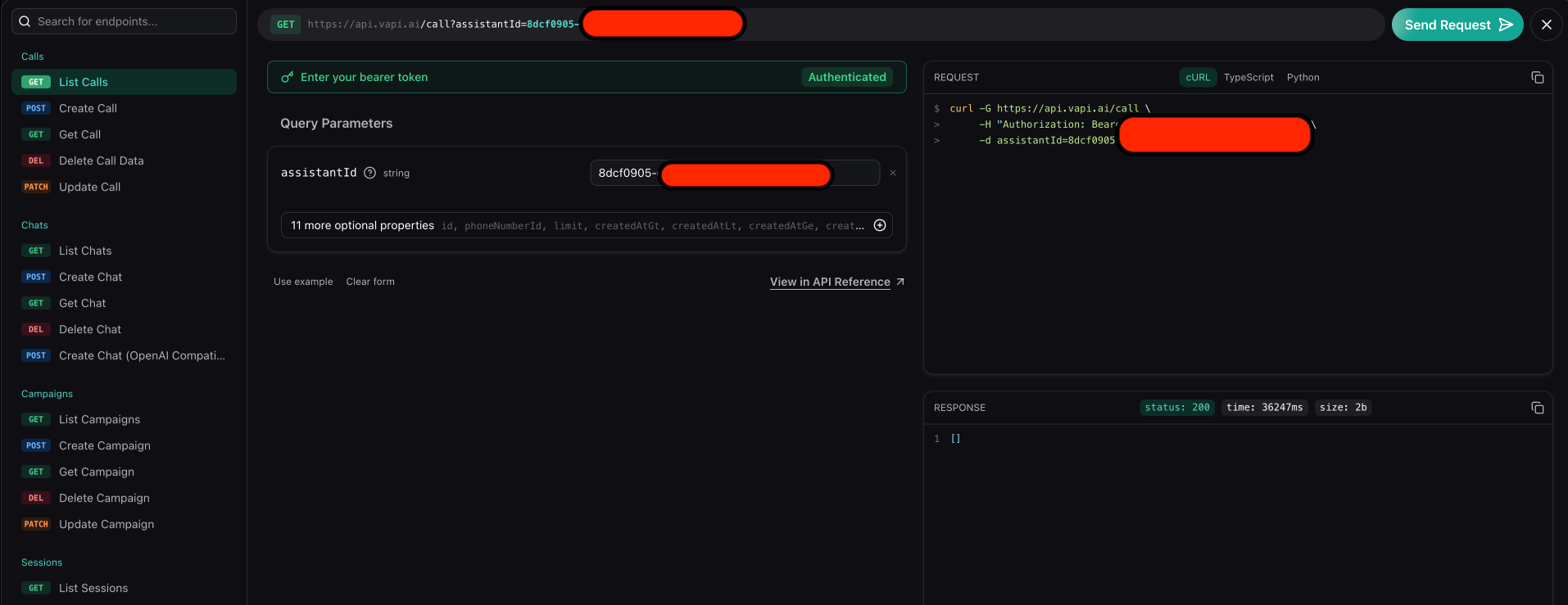Click the Sessions section heading
The image size is (1568, 605).
pyautogui.click(x=42, y=562)
